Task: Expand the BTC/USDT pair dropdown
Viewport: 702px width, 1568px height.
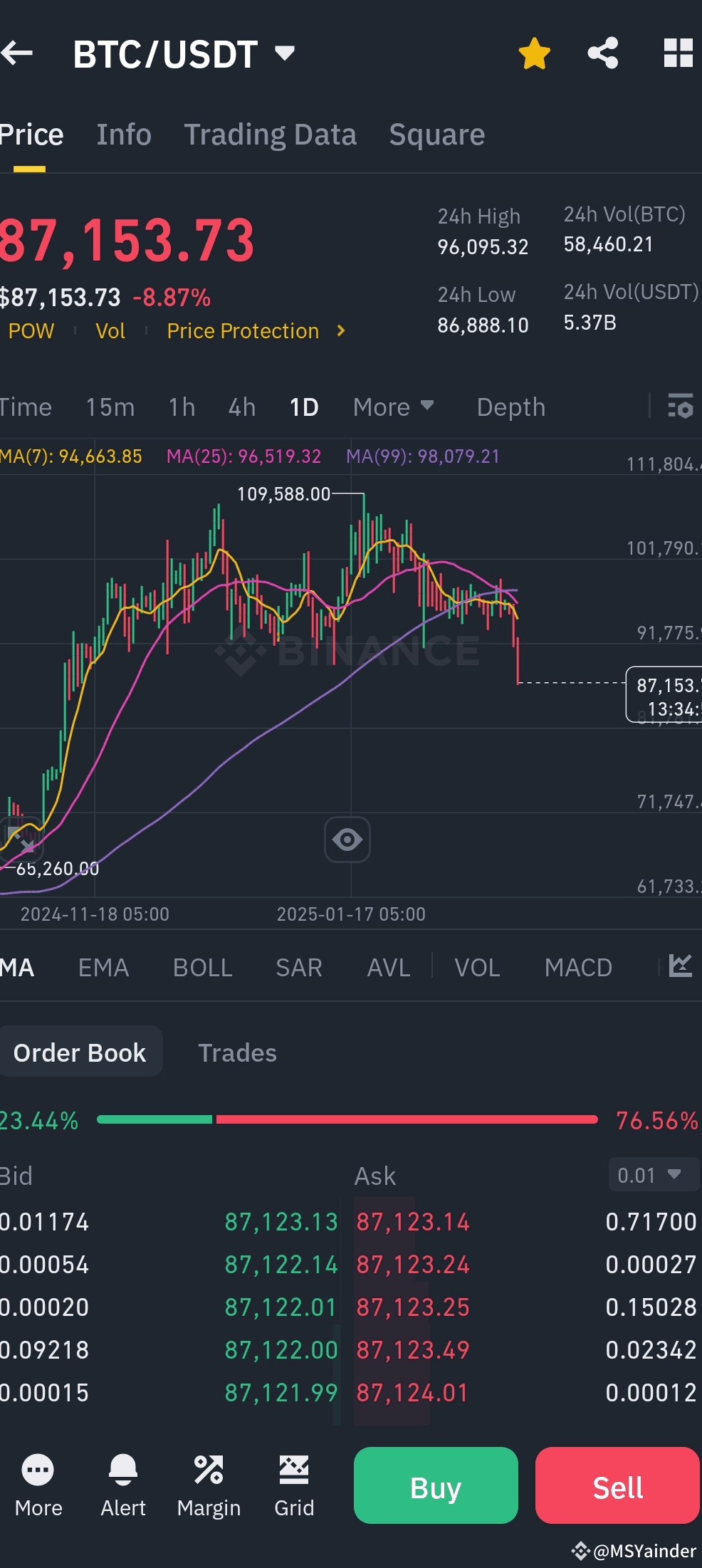Action: coord(285,53)
